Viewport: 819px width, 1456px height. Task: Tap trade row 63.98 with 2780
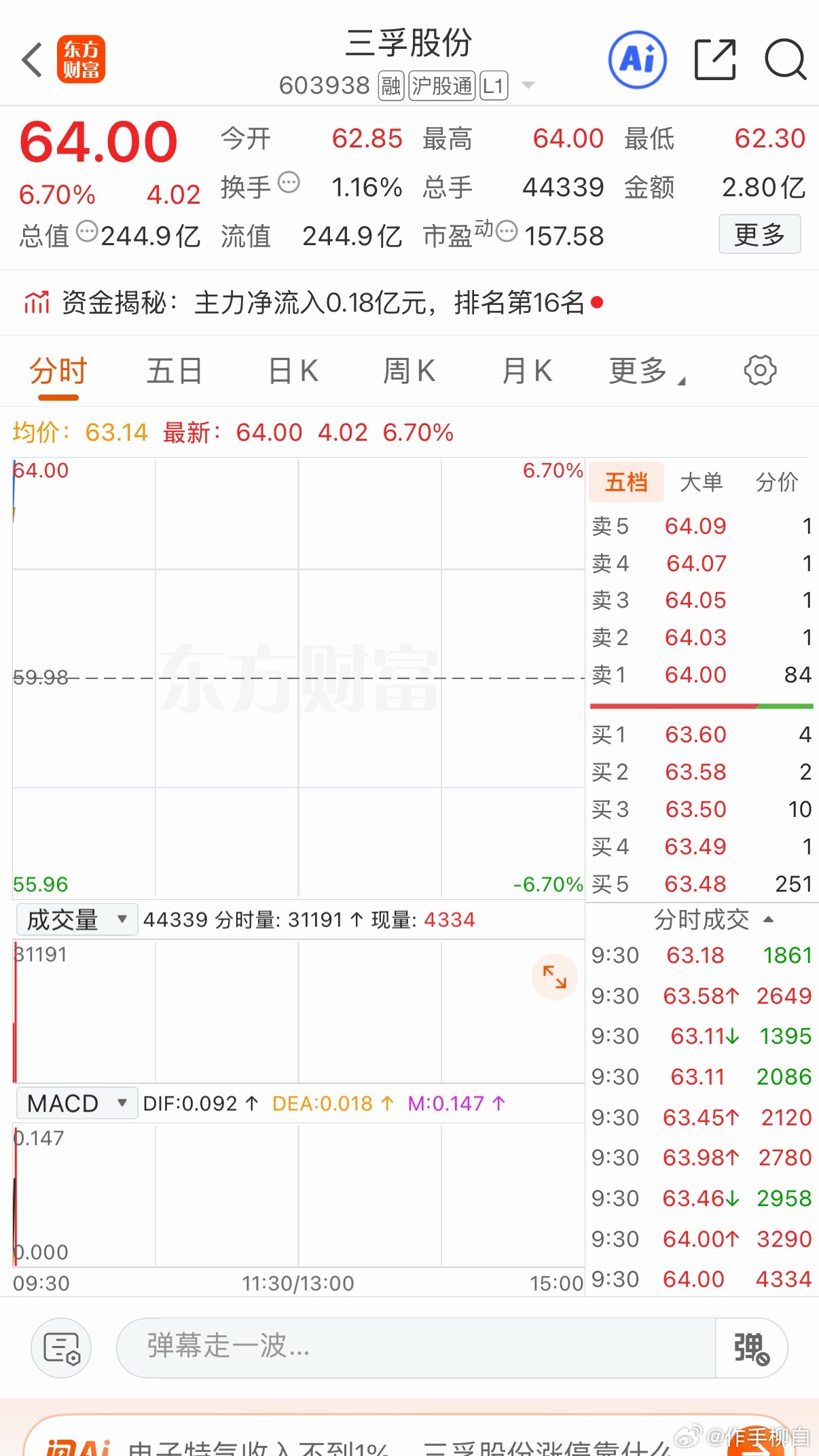pyautogui.click(x=702, y=1158)
